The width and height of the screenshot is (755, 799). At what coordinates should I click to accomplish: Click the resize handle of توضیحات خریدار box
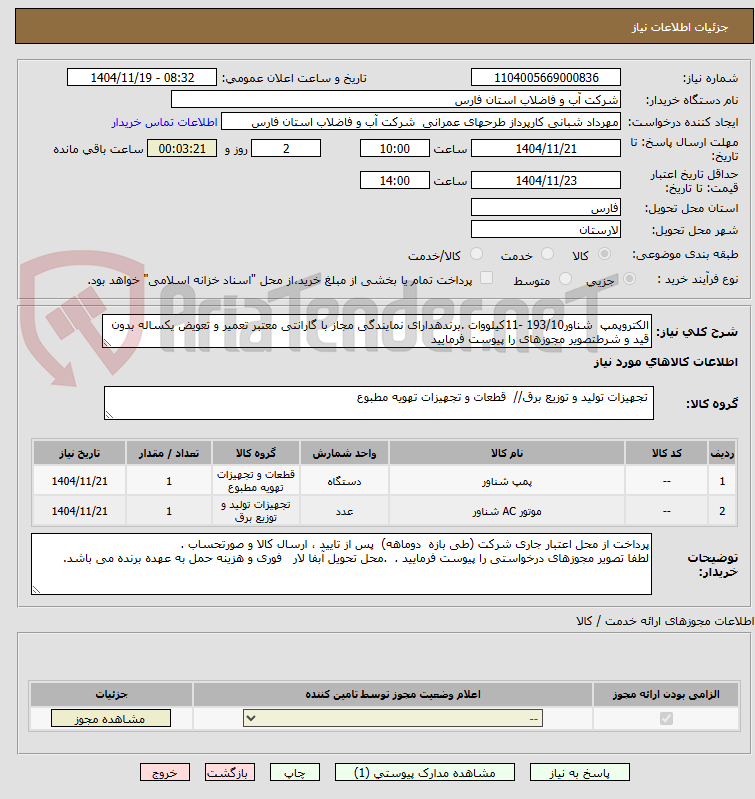(x=36, y=590)
